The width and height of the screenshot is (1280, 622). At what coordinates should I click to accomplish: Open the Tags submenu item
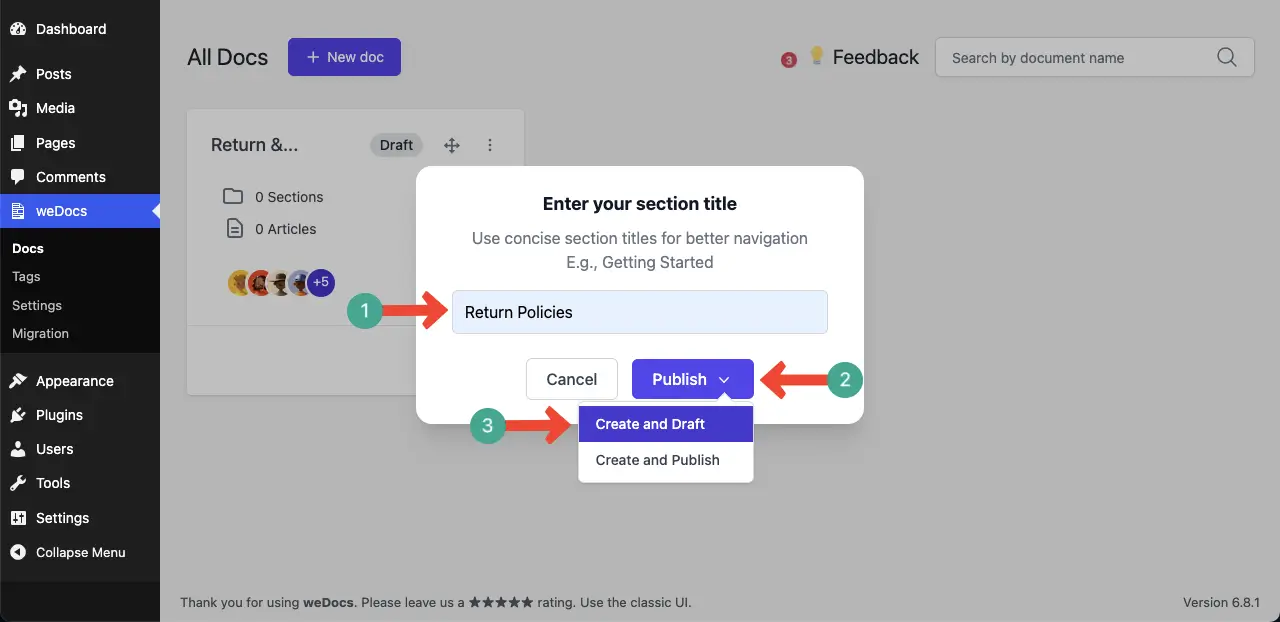26,277
